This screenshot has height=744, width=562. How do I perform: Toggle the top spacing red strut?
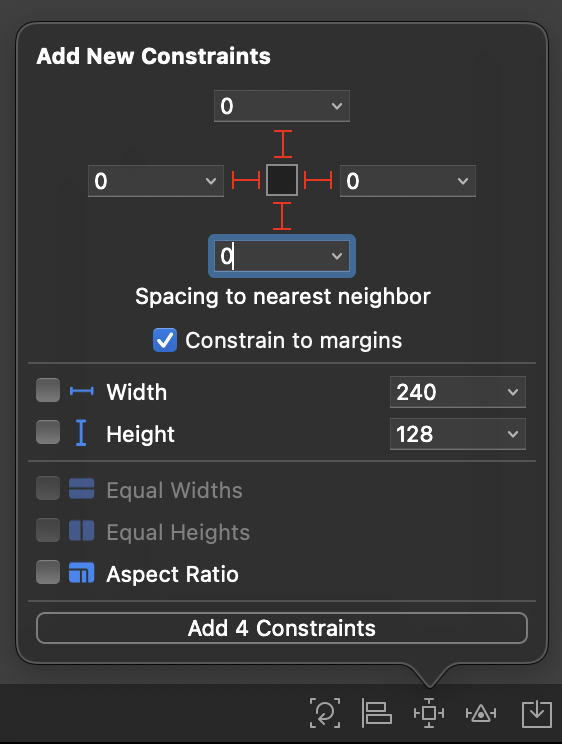pyautogui.click(x=283, y=144)
